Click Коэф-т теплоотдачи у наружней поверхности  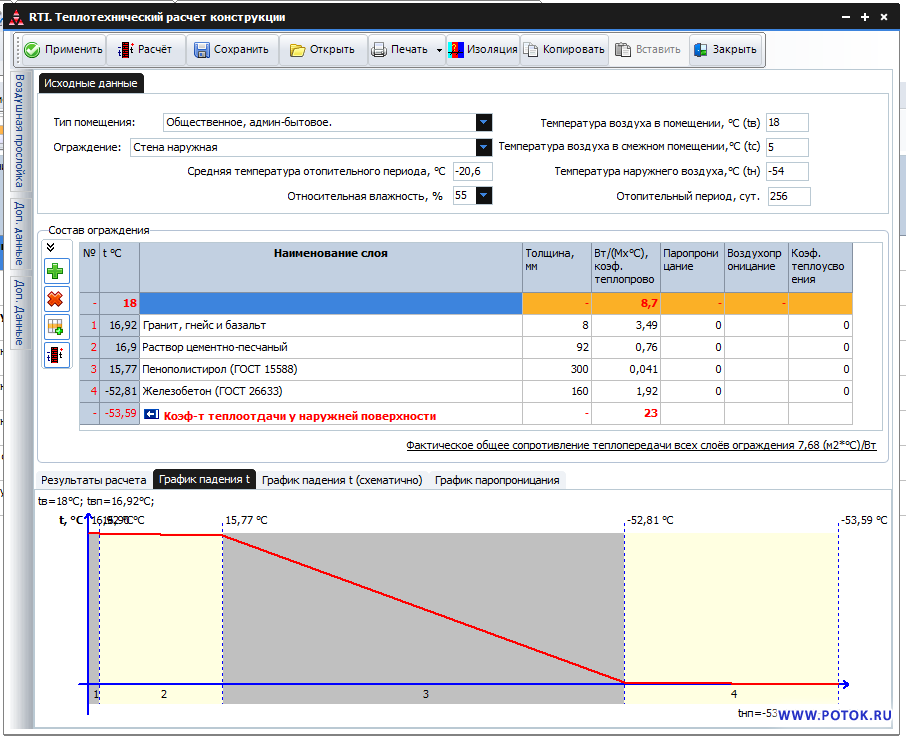click(300, 416)
